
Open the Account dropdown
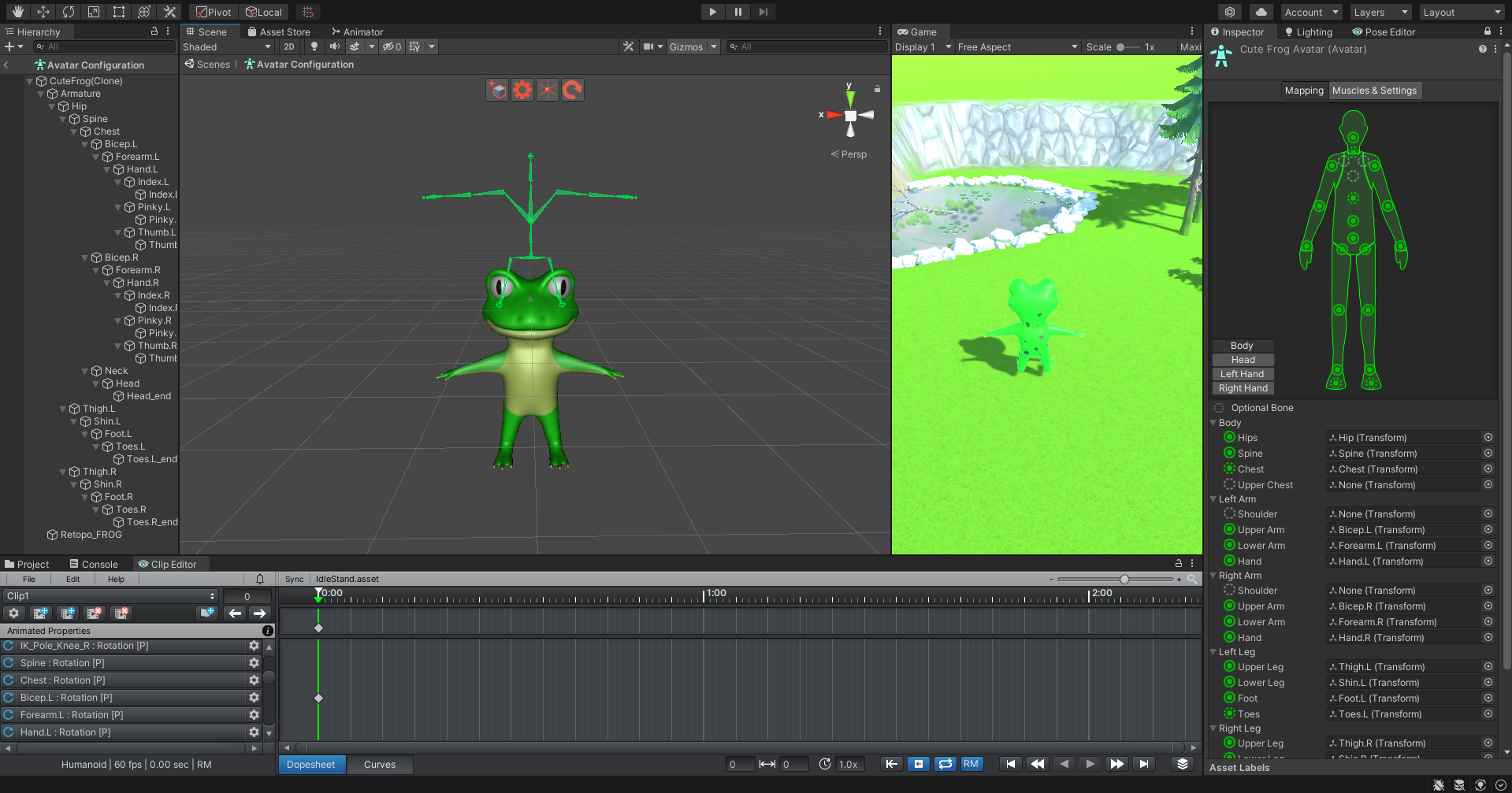[1311, 12]
